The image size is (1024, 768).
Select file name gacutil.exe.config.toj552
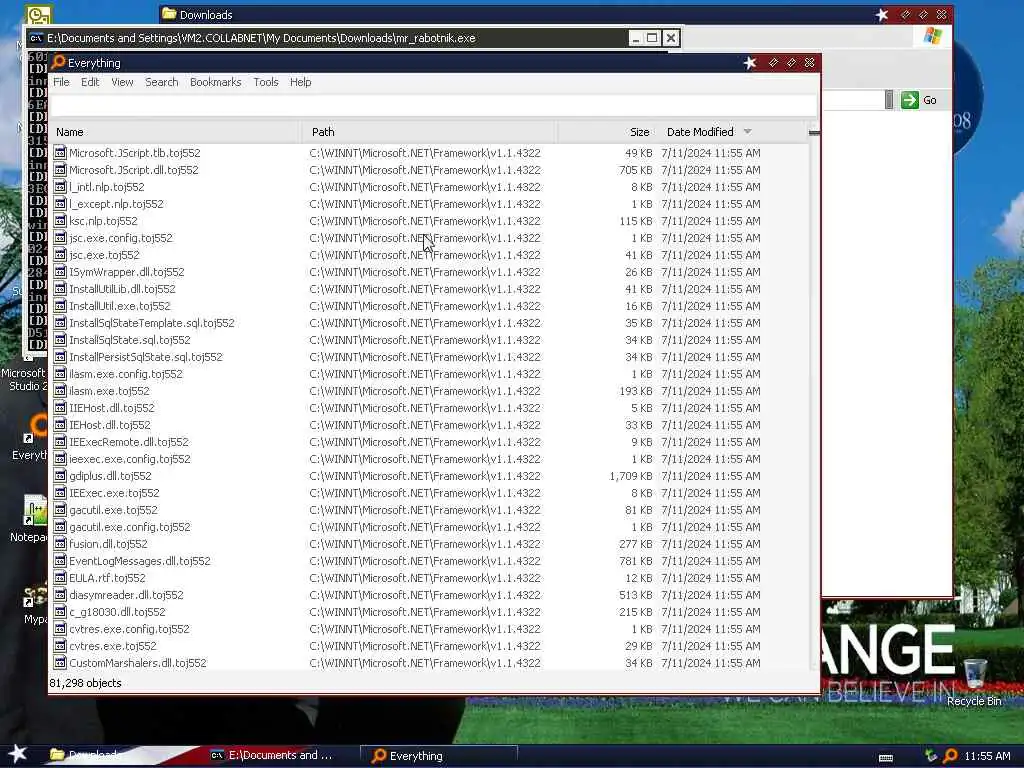(x=130, y=527)
